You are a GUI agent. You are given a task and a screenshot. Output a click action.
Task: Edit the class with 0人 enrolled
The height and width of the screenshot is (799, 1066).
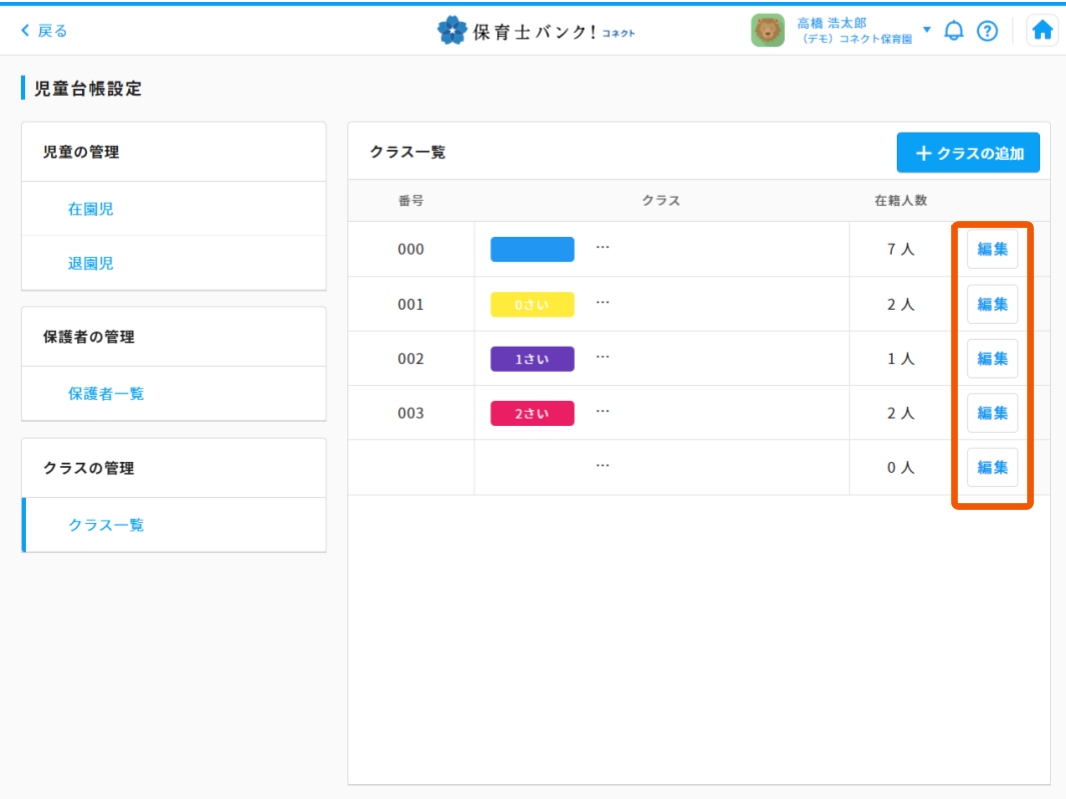992,467
